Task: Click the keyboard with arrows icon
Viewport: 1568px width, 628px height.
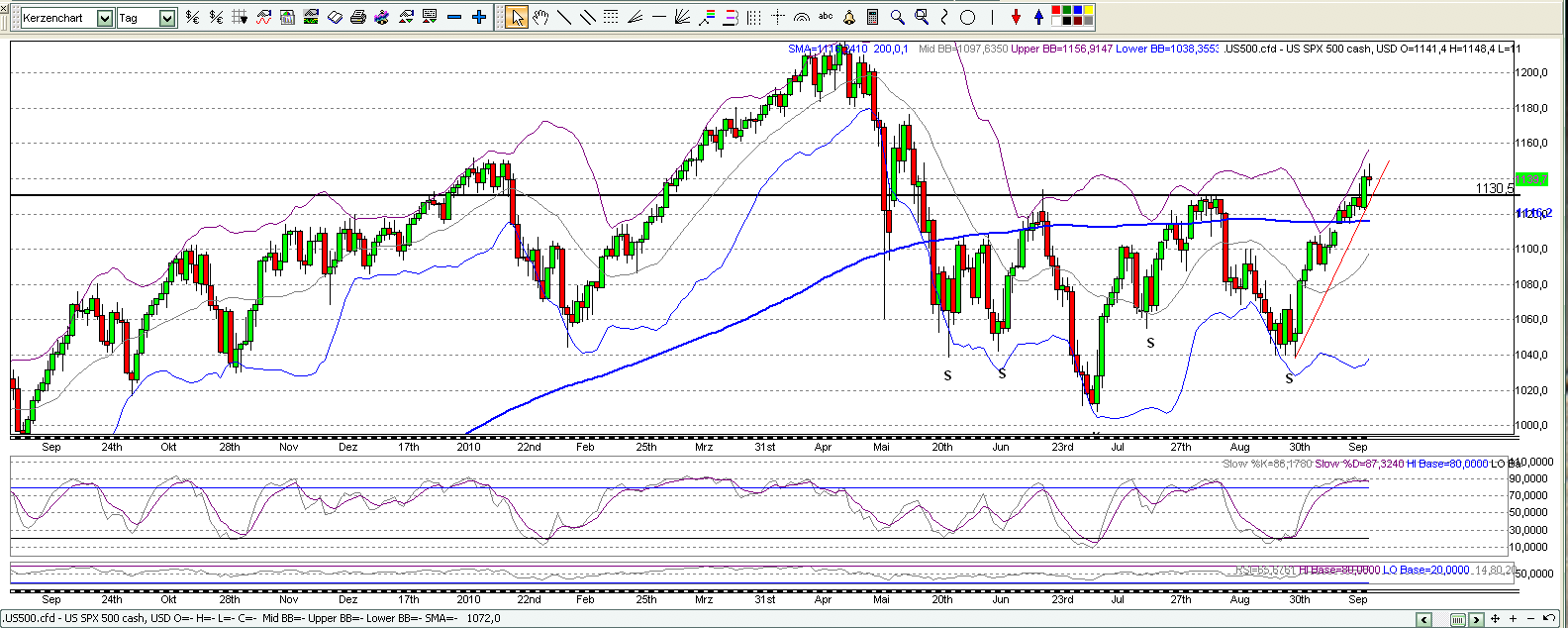Action: [x=430, y=17]
